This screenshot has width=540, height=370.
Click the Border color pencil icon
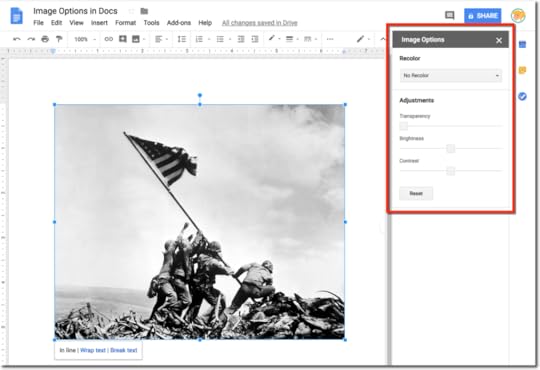point(271,39)
